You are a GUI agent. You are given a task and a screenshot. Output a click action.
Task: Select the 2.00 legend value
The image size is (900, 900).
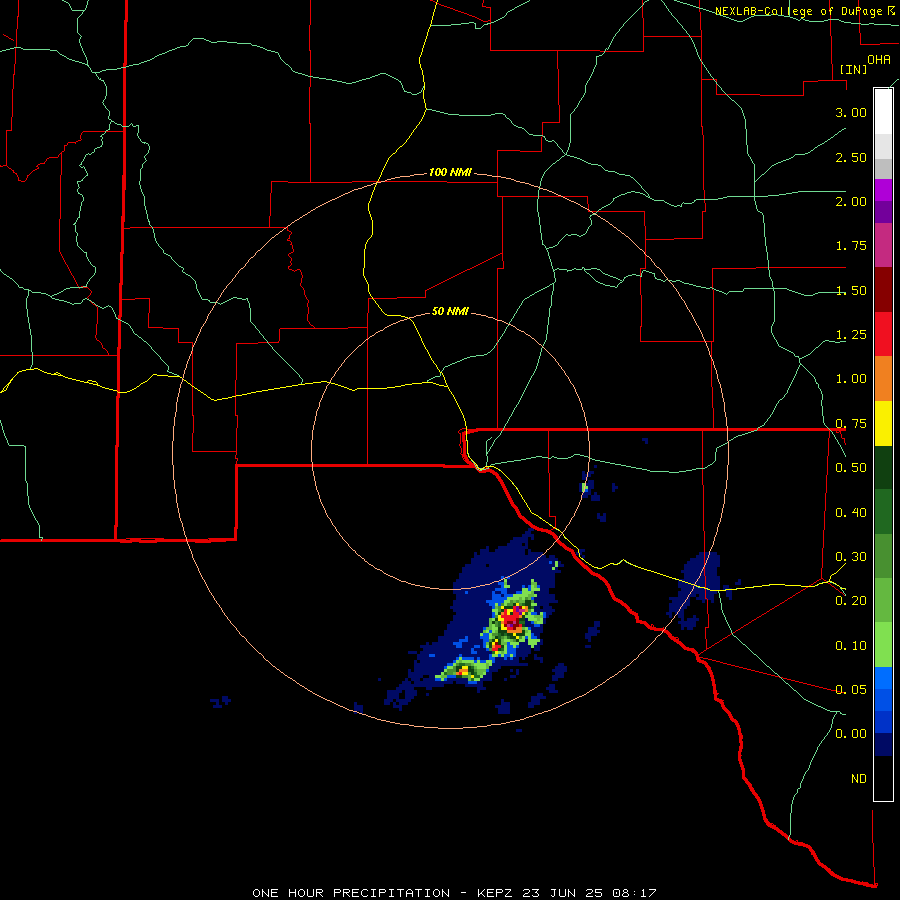pyautogui.click(x=851, y=201)
